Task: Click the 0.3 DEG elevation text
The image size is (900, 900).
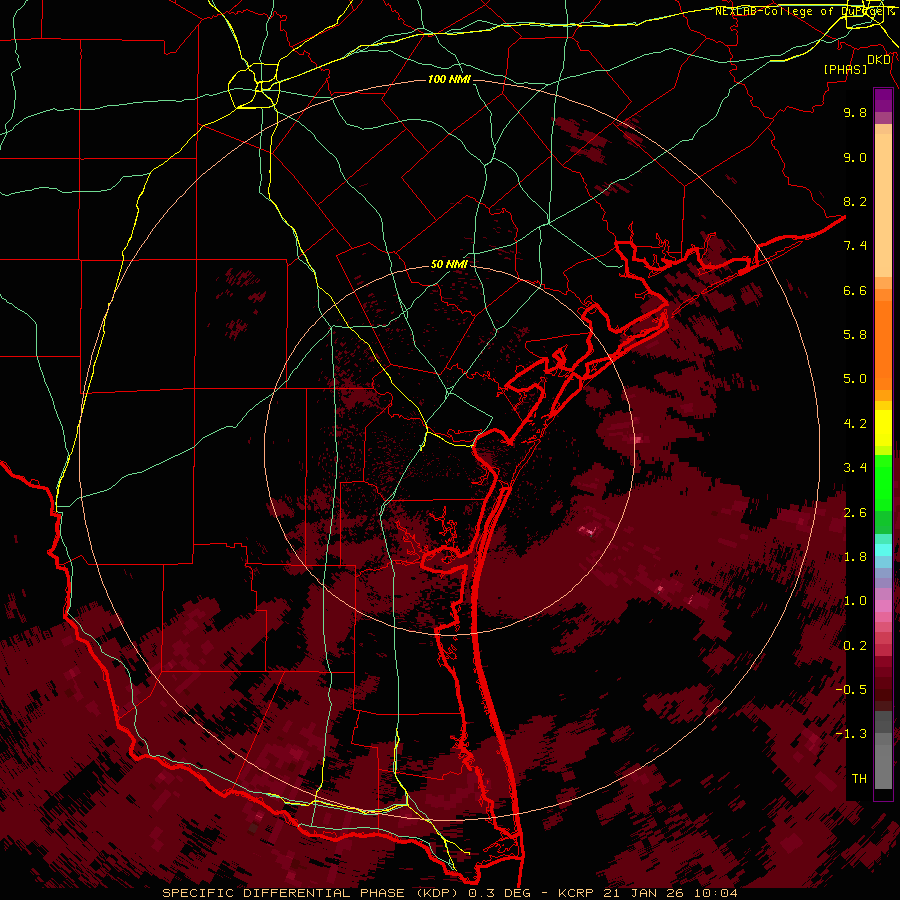Action: point(499,893)
